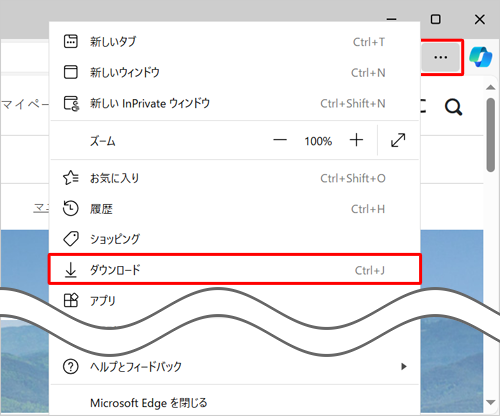Select 新しいウィンドウ menu item
This screenshot has width=500, height=416.
click(234, 72)
